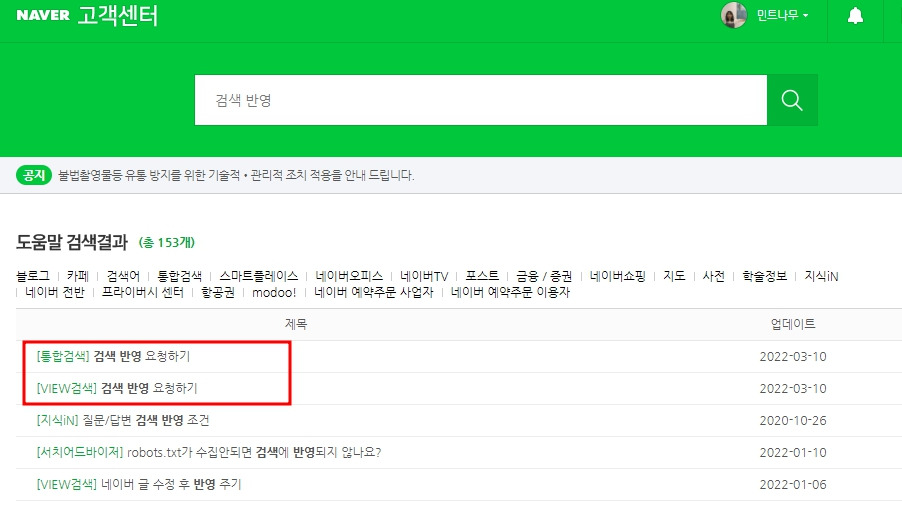Filter results by 네이버쇼핑

(x=618, y=276)
